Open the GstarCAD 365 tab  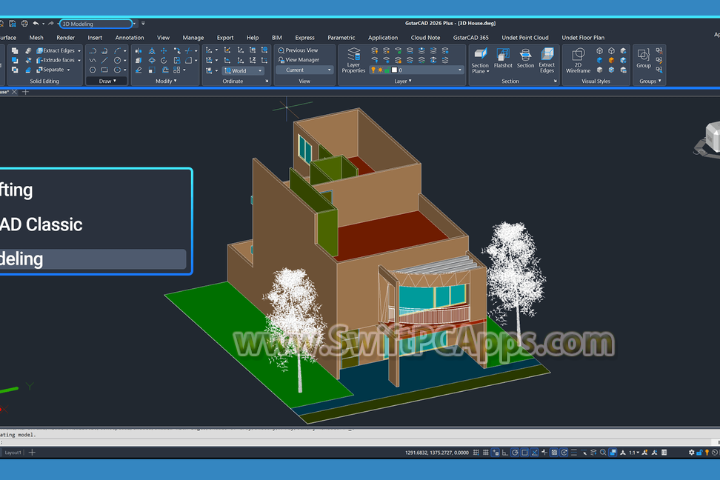(x=471, y=38)
